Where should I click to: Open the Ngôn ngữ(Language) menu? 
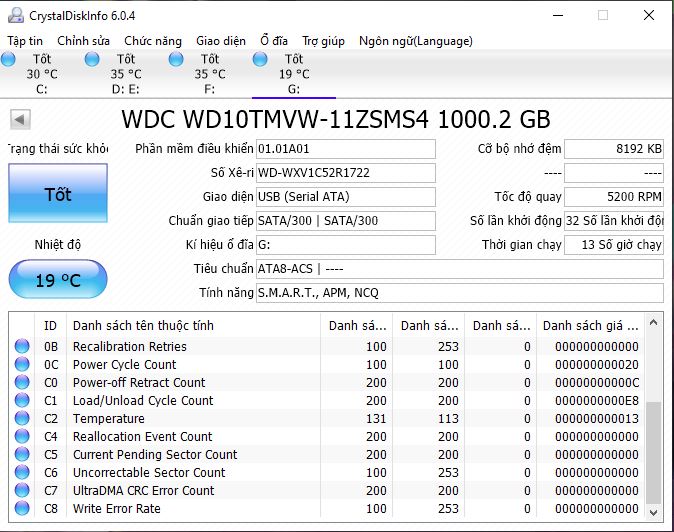click(x=416, y=41)
